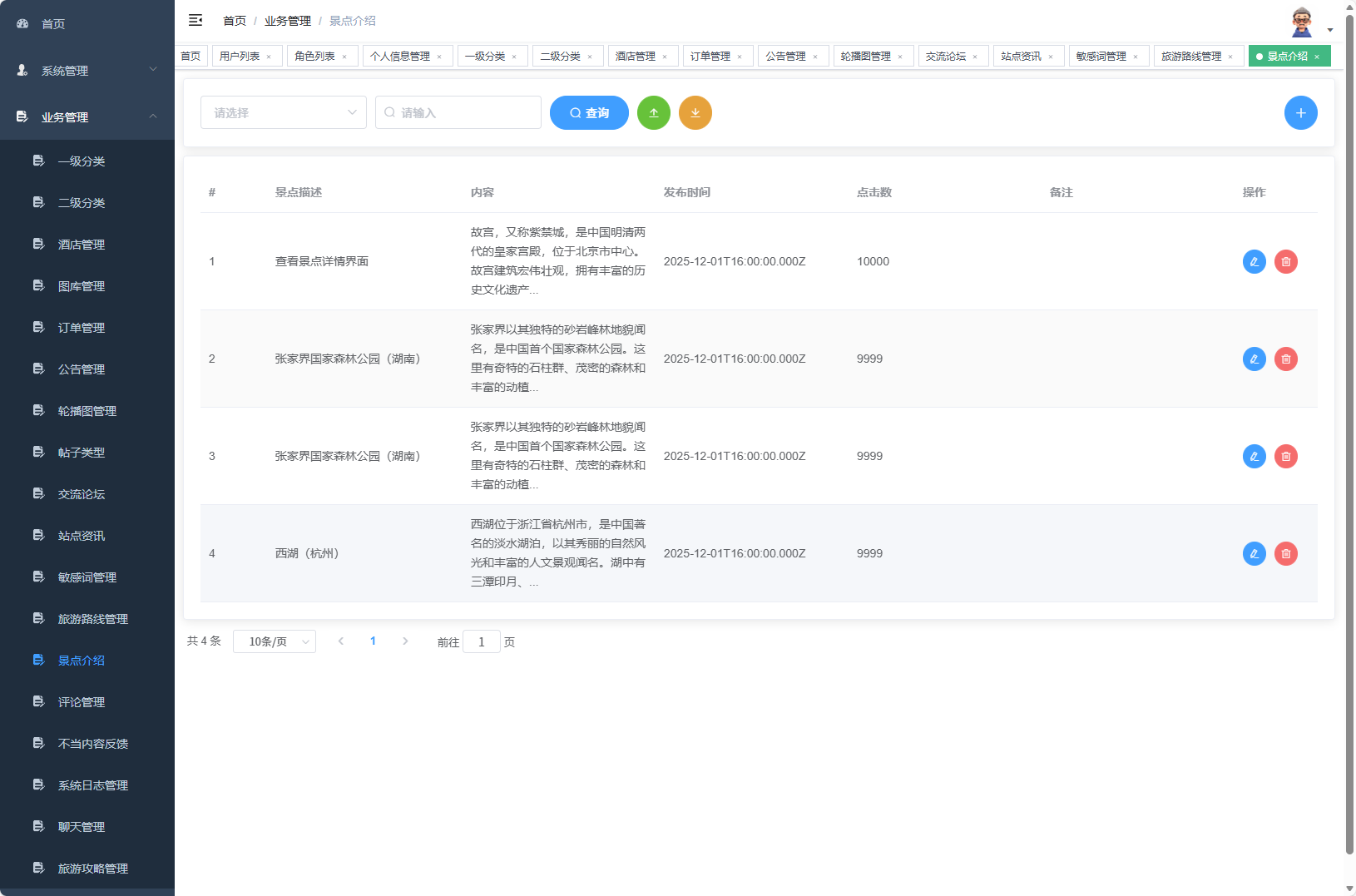Collapse the sidebar with the hamburger icon

[195, 20]
